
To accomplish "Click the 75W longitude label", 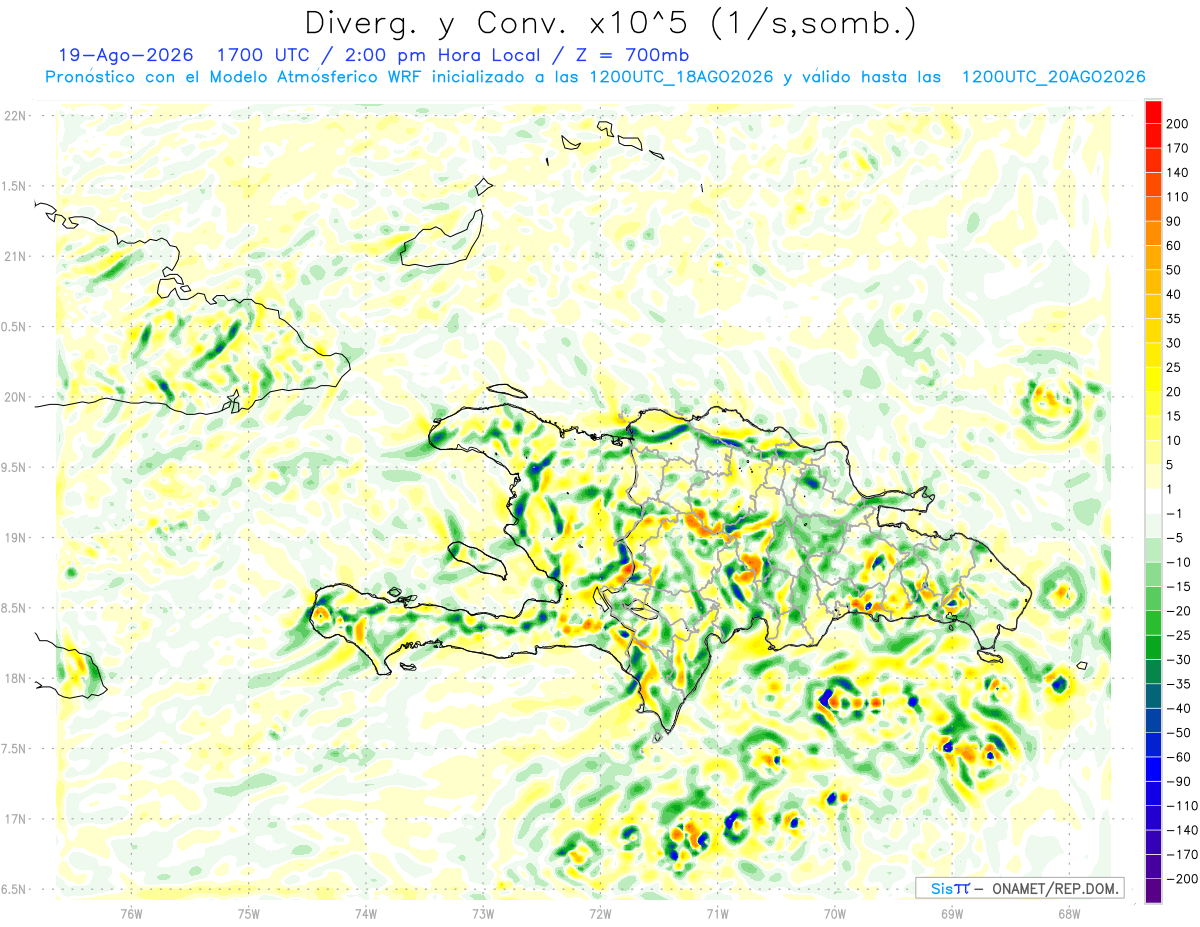I will click(249, 913).
